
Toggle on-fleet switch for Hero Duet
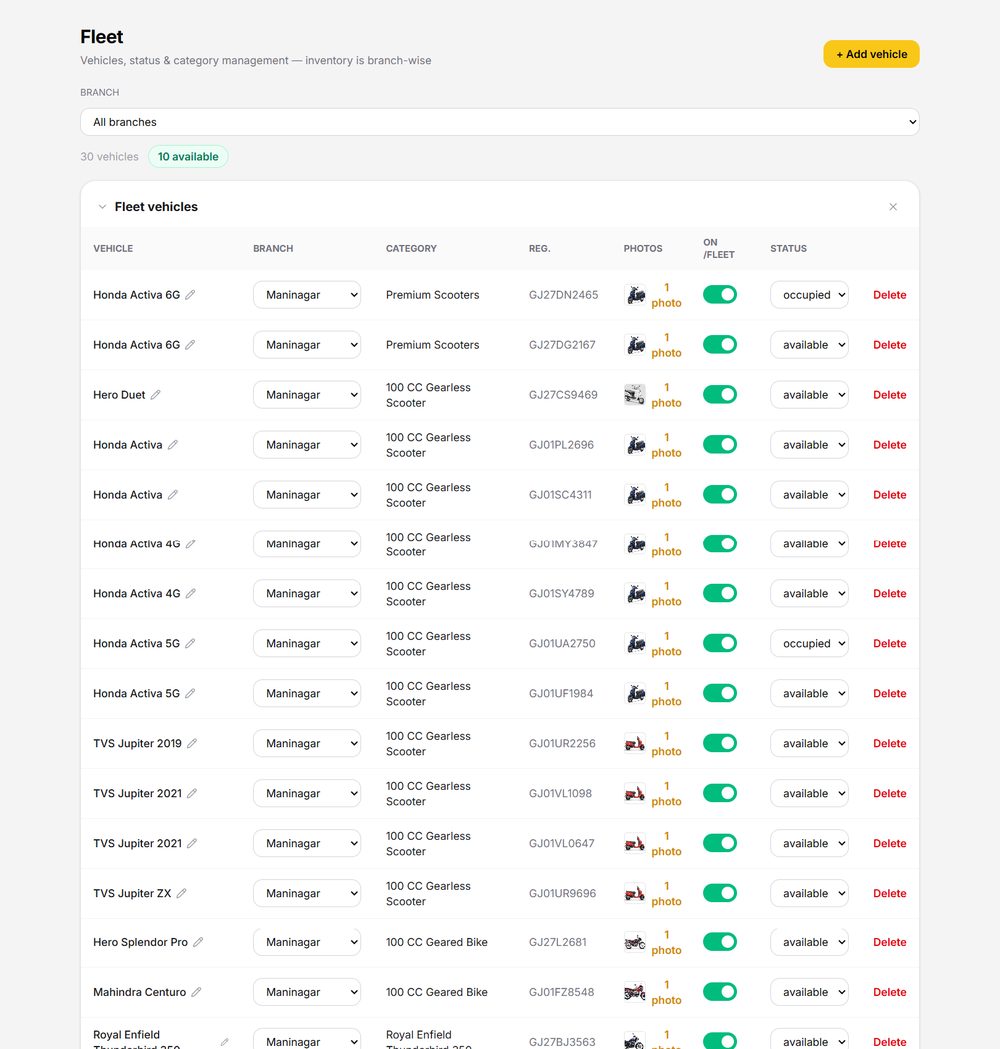point(720,395)
